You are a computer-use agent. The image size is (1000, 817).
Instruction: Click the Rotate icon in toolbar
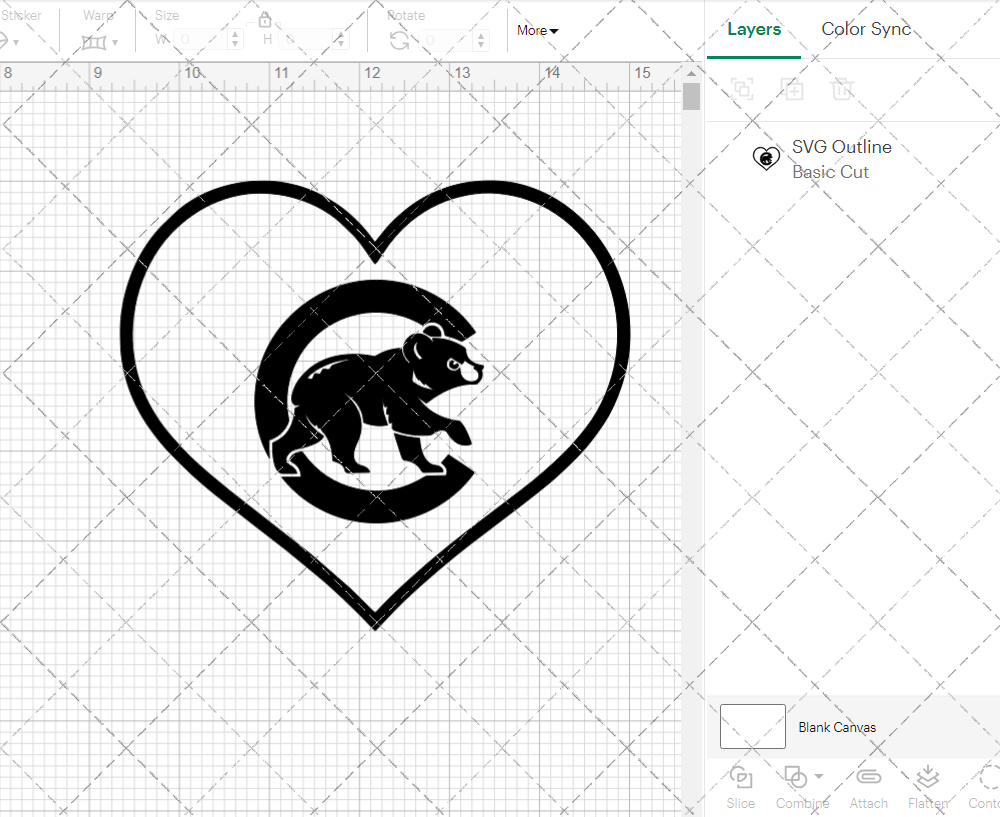click(399, 40)
